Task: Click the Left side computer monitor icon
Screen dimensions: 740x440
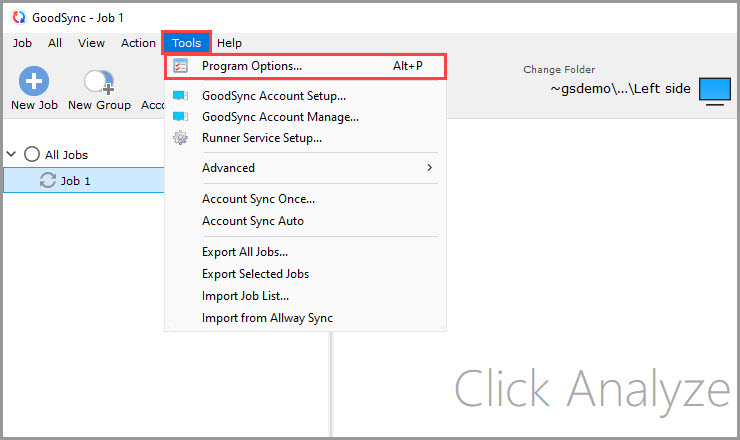Action: click(714, 89)
